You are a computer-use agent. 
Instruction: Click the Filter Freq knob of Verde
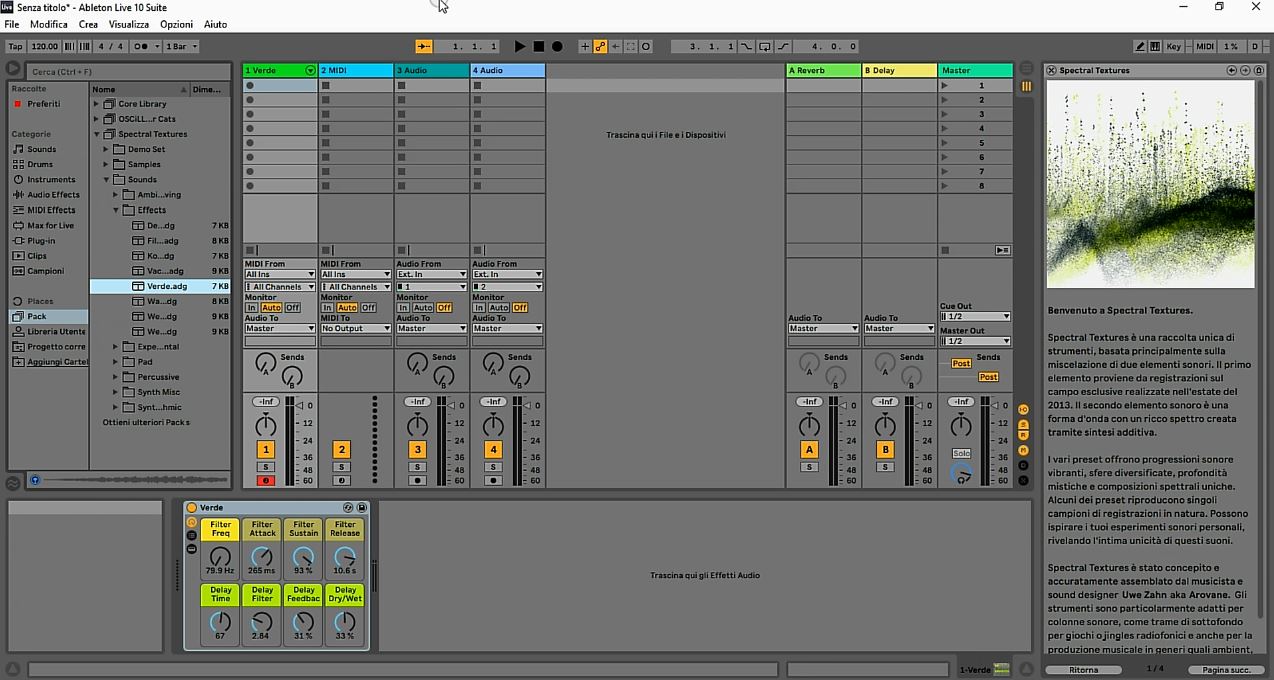tap(220, 556)
